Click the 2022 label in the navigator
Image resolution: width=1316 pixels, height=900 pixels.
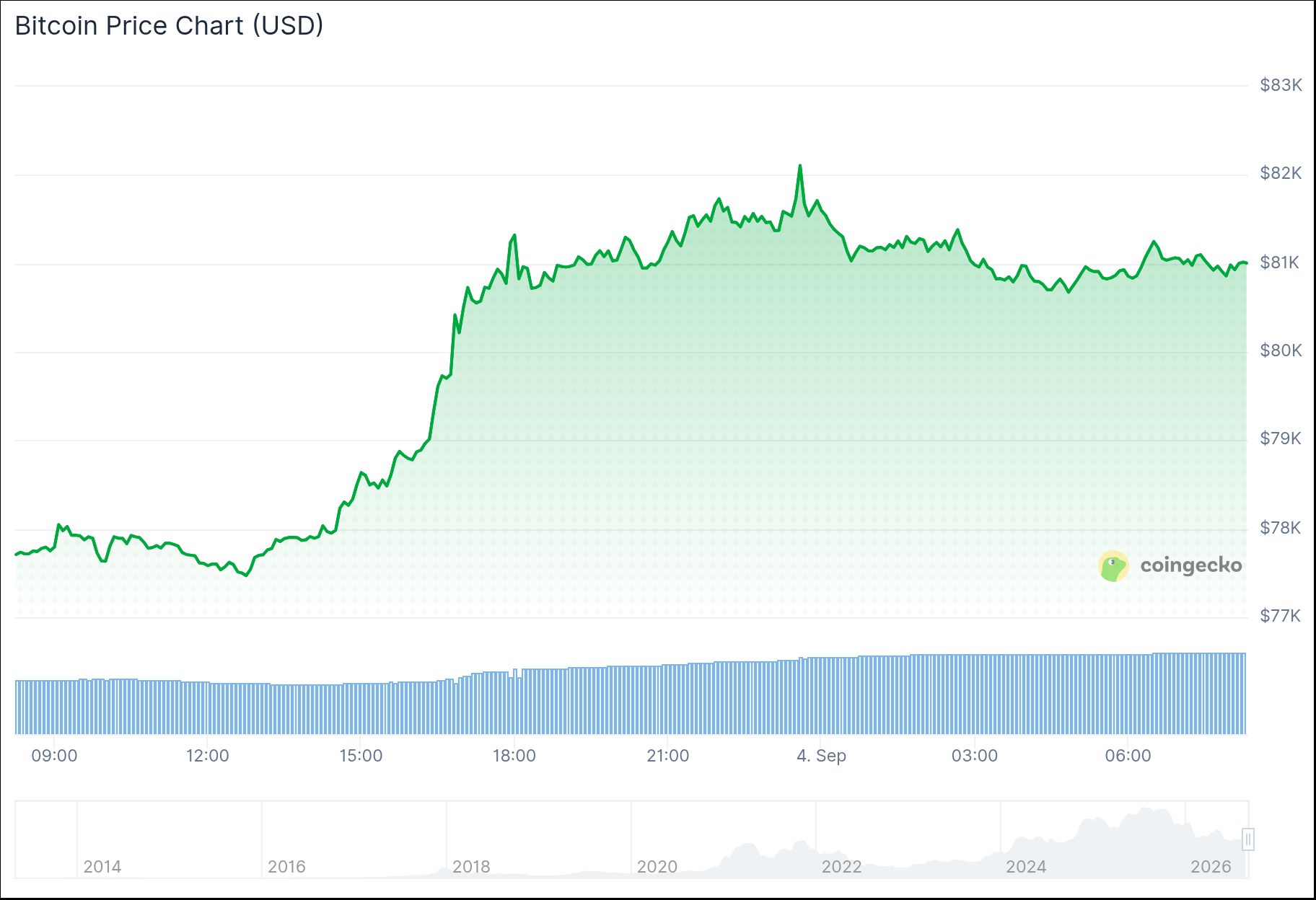point(841,867)
